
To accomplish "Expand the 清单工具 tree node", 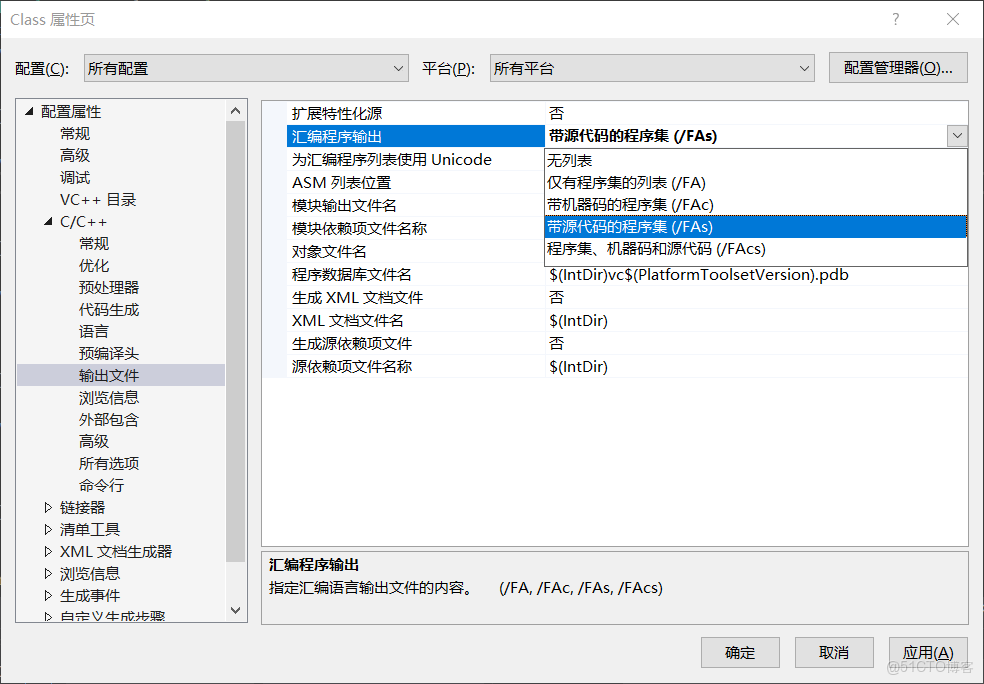I will [x=47, y=529].
